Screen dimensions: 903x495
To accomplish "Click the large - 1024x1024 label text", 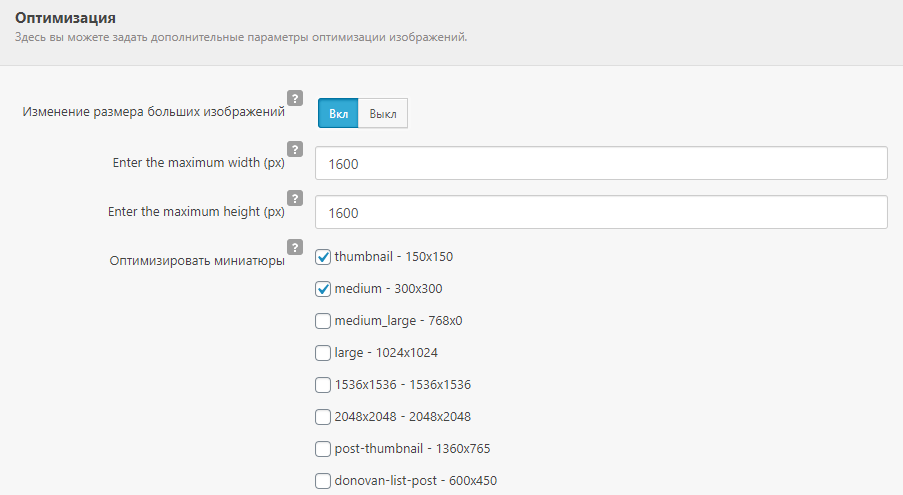I will point(386,353).
